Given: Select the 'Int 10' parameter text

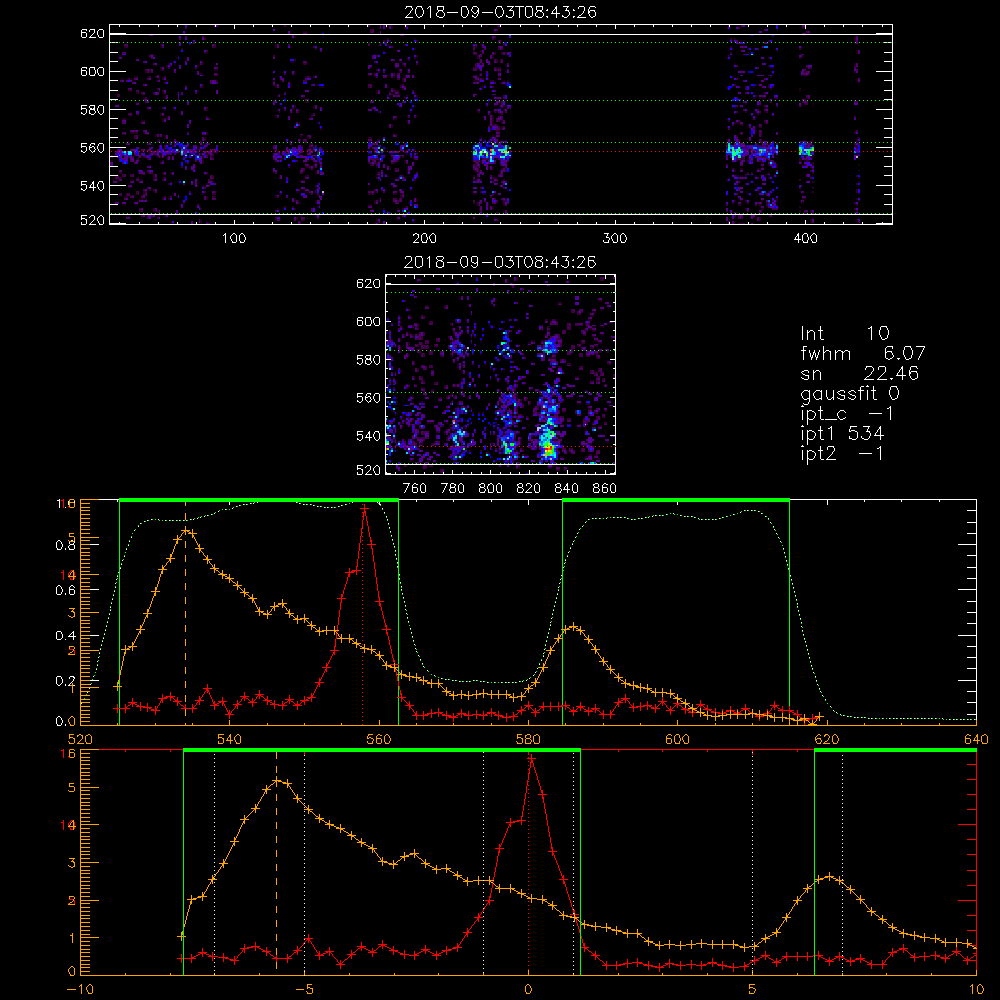Looking at the screenshot, I should [x=845, y=334].
